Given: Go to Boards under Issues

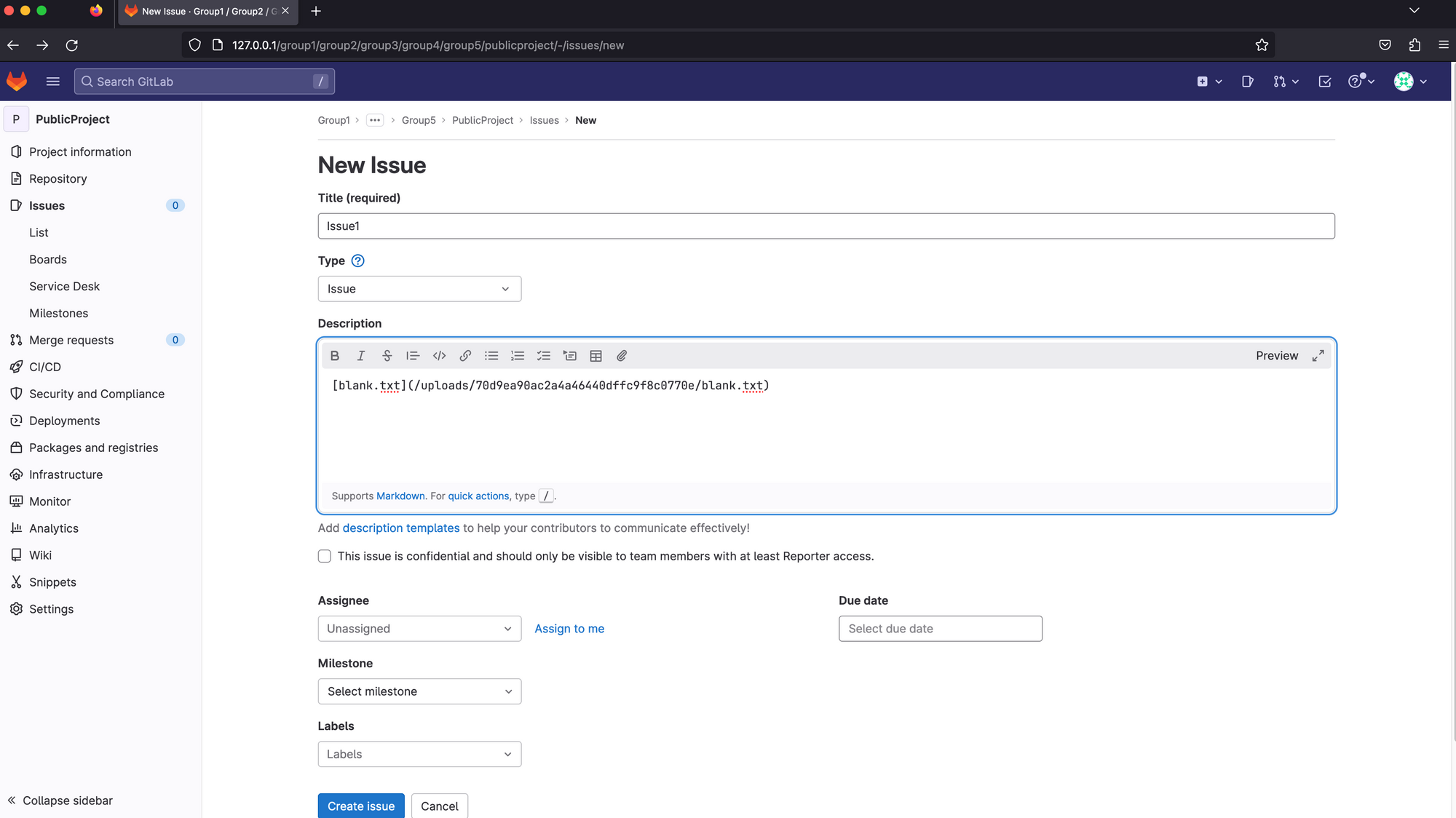Looking at the screenshot, I should coord(48,259).
